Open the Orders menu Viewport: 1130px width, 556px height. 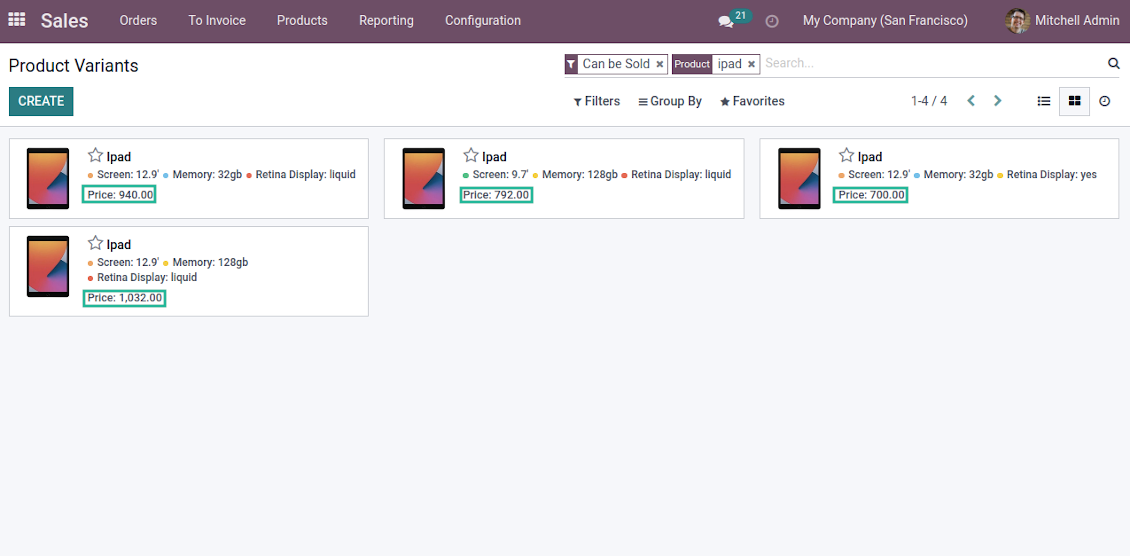coord(138,21)
